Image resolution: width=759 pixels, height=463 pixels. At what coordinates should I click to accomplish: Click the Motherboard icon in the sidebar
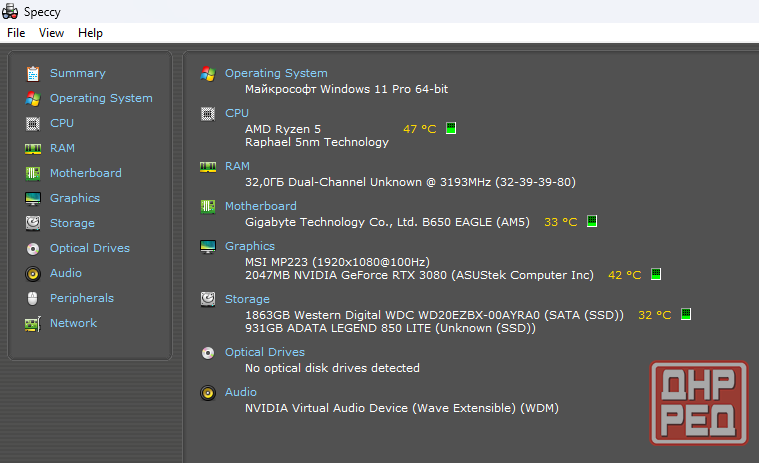33,173
